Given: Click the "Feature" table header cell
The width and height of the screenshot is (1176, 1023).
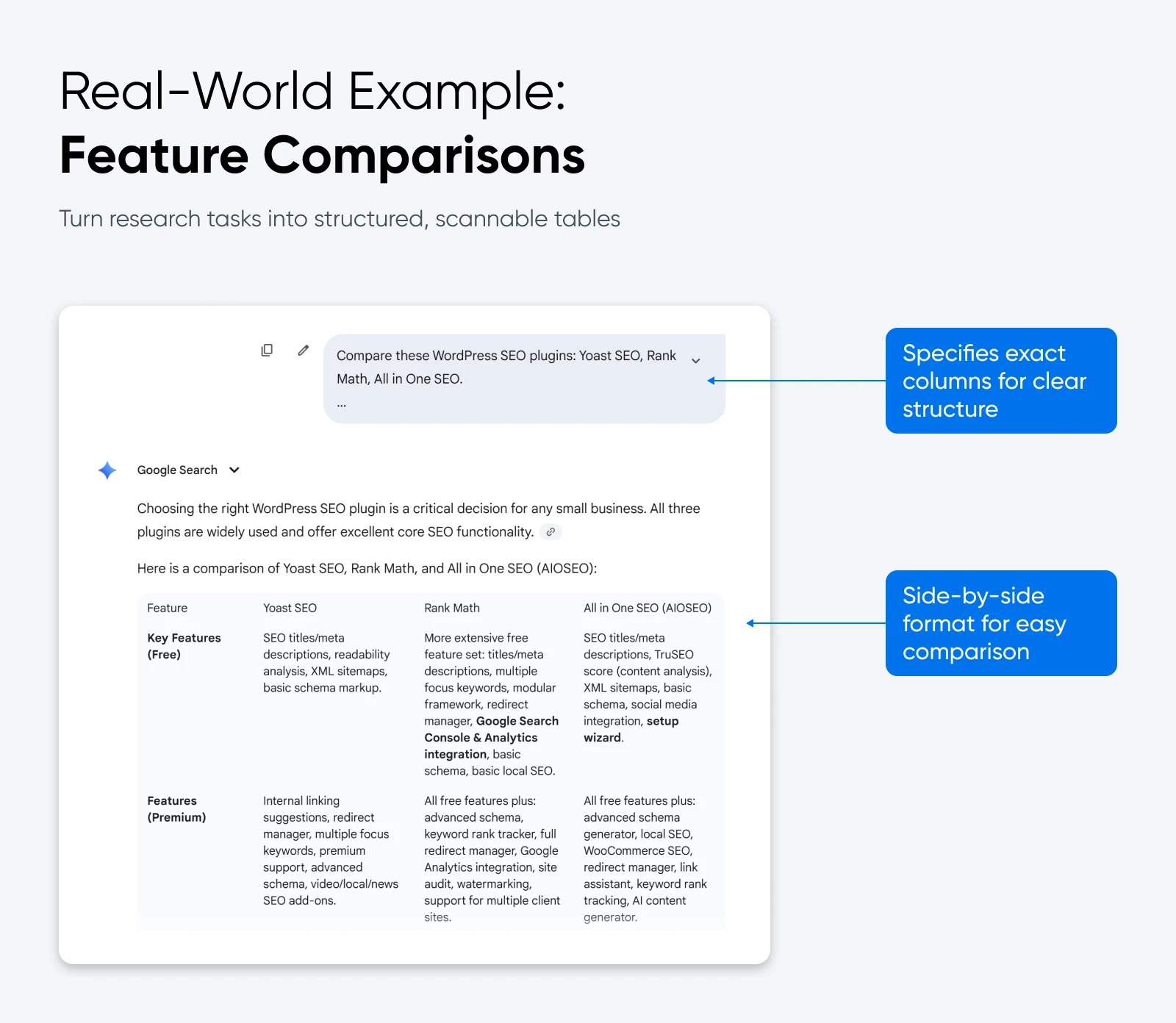Looking at the screenshot, I should [x=168, y=608].
